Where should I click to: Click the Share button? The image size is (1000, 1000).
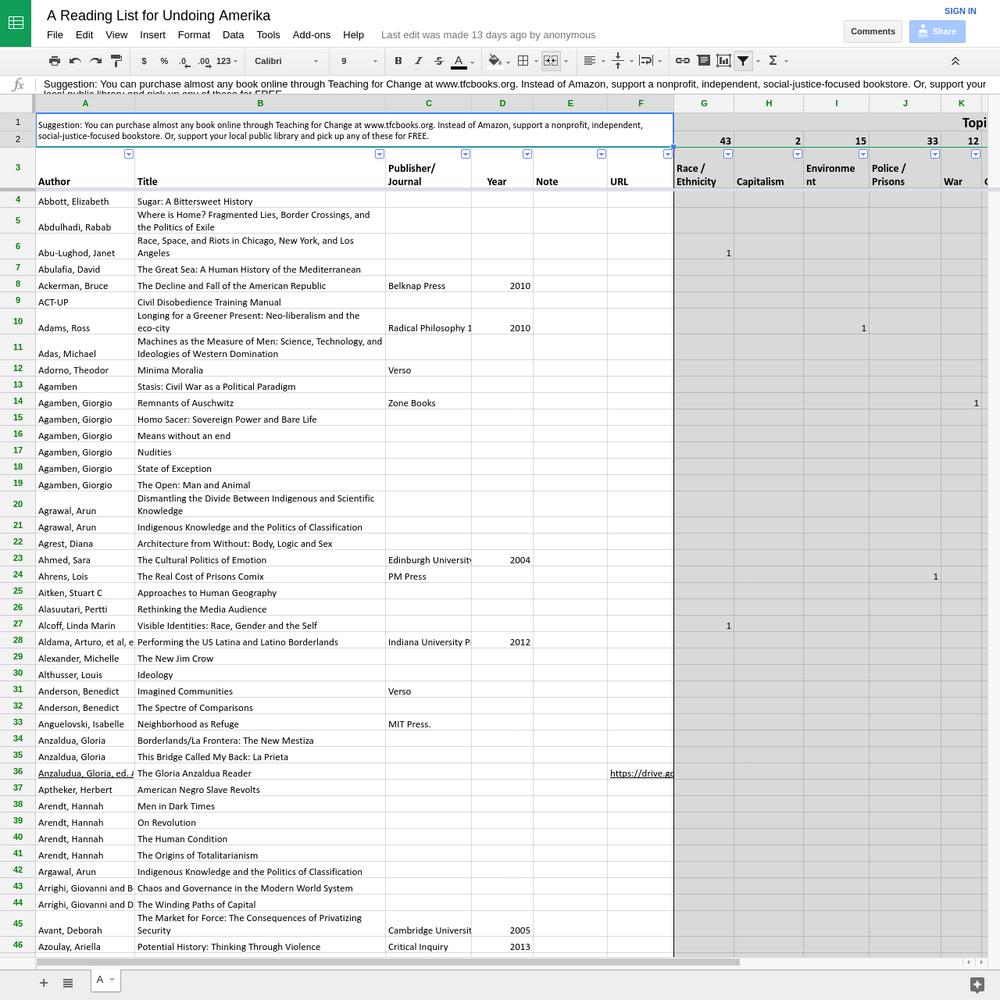click(937, 31)
